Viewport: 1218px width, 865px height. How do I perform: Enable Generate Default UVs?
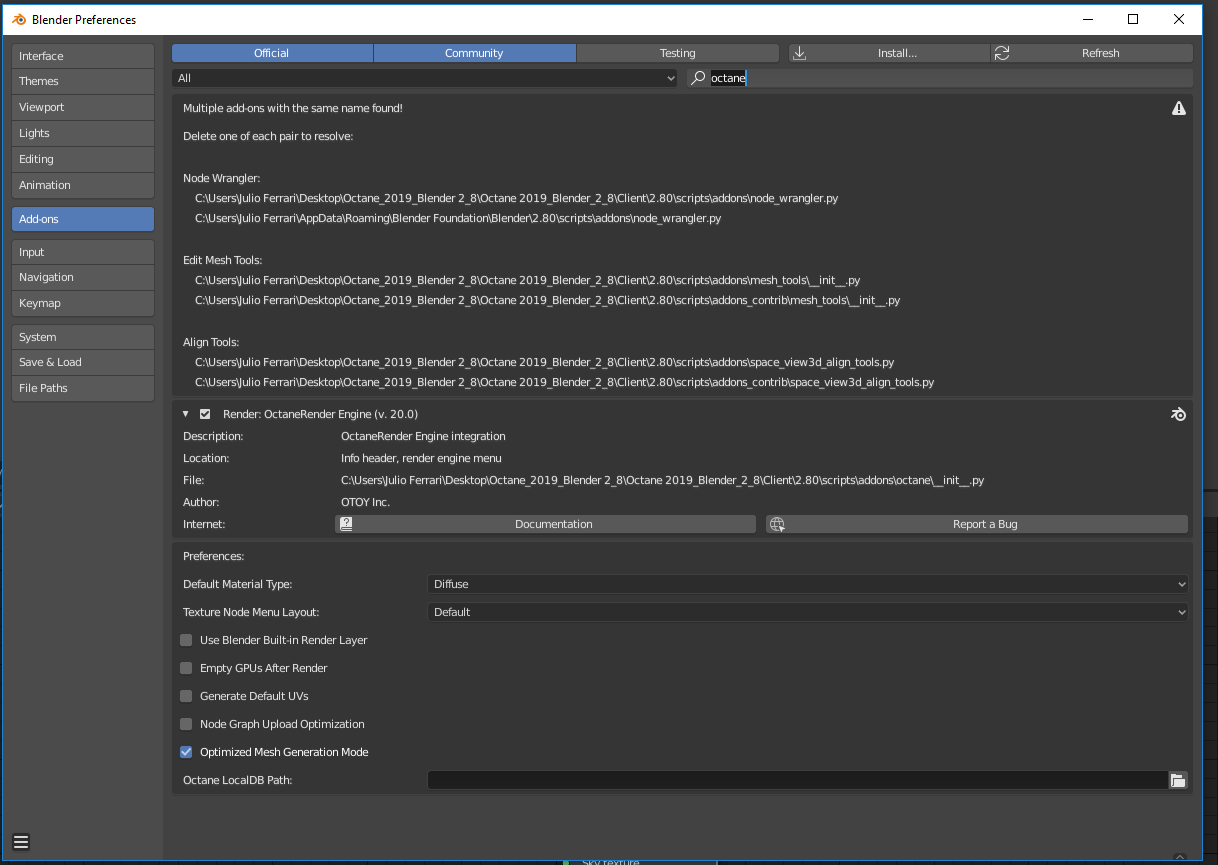[186, 696]
